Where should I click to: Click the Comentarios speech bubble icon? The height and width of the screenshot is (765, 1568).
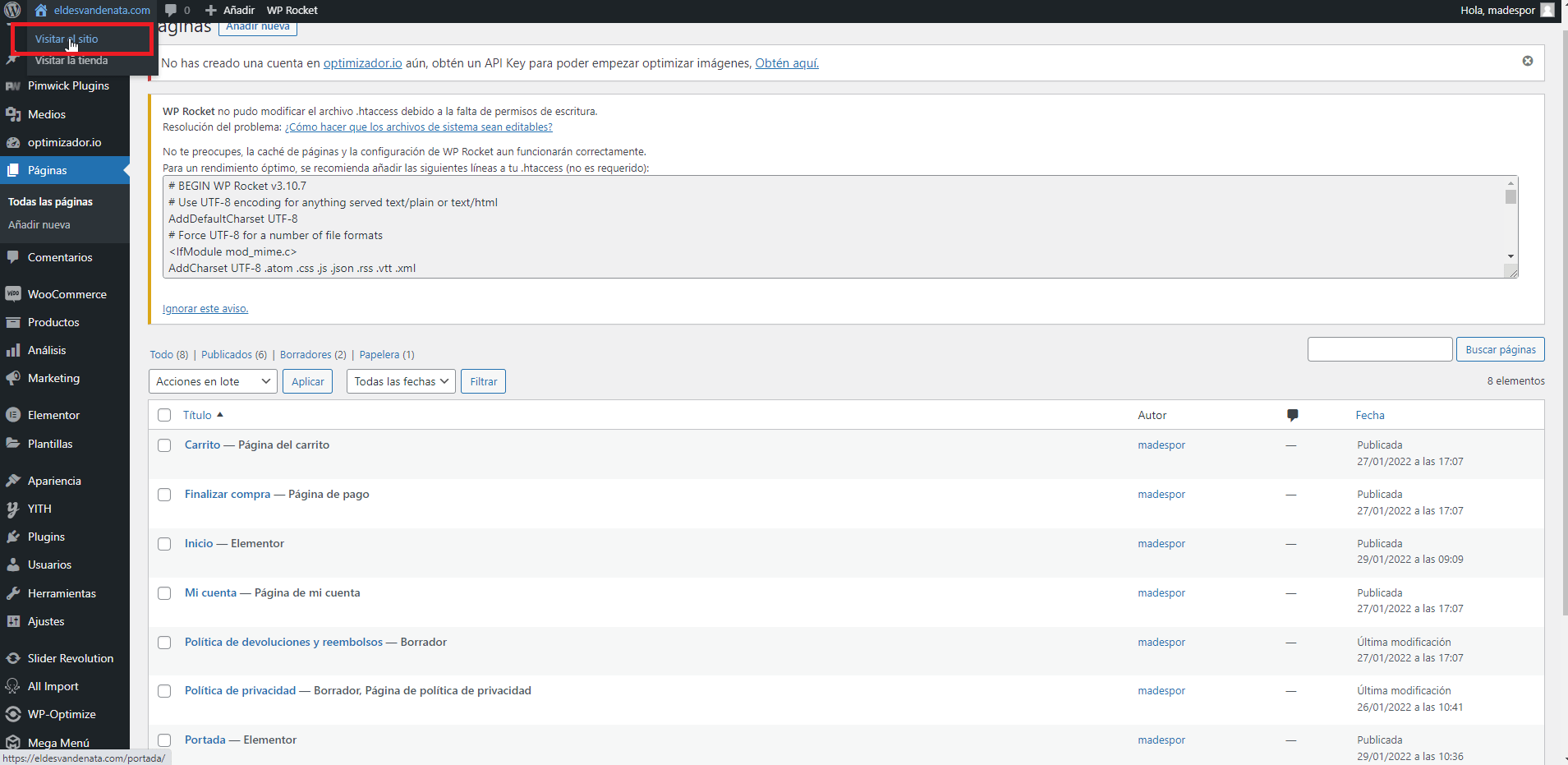[x=13, y=257]
